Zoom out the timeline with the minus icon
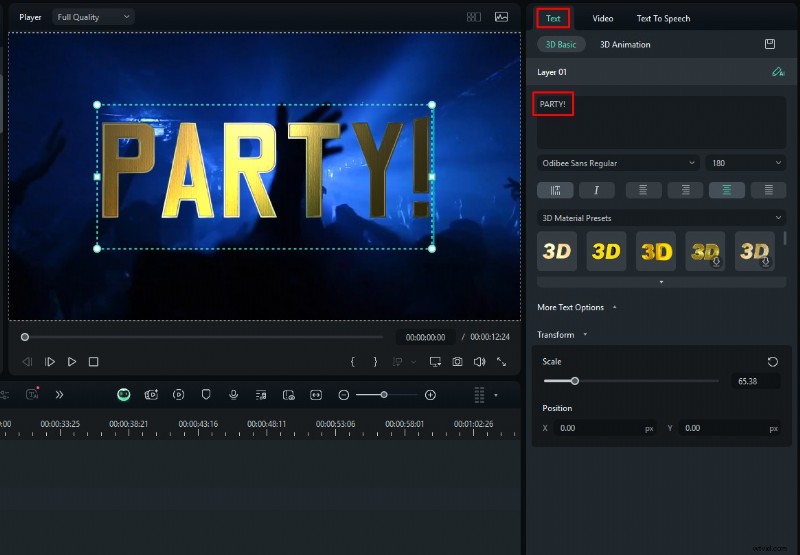The height and width of the screenshot is (555, 800). (344, 395)
